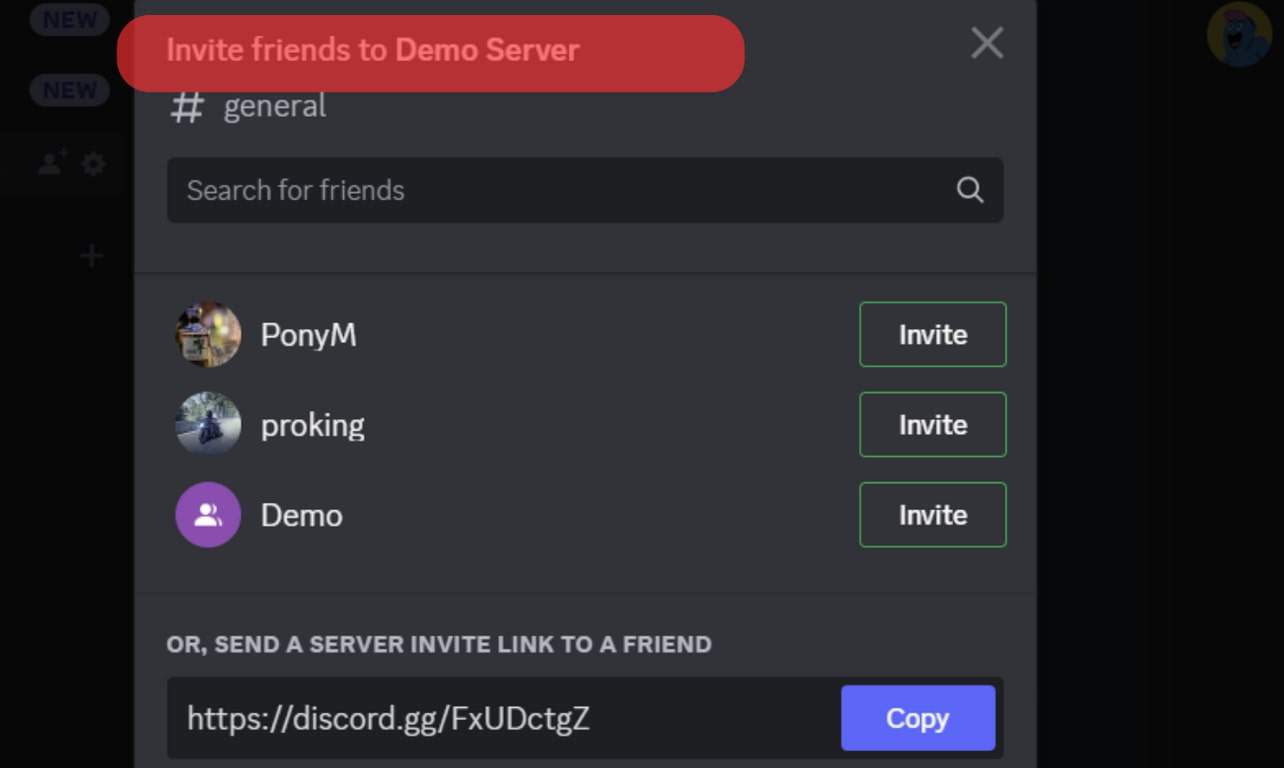Click PonyM's profile avatar

208,335
